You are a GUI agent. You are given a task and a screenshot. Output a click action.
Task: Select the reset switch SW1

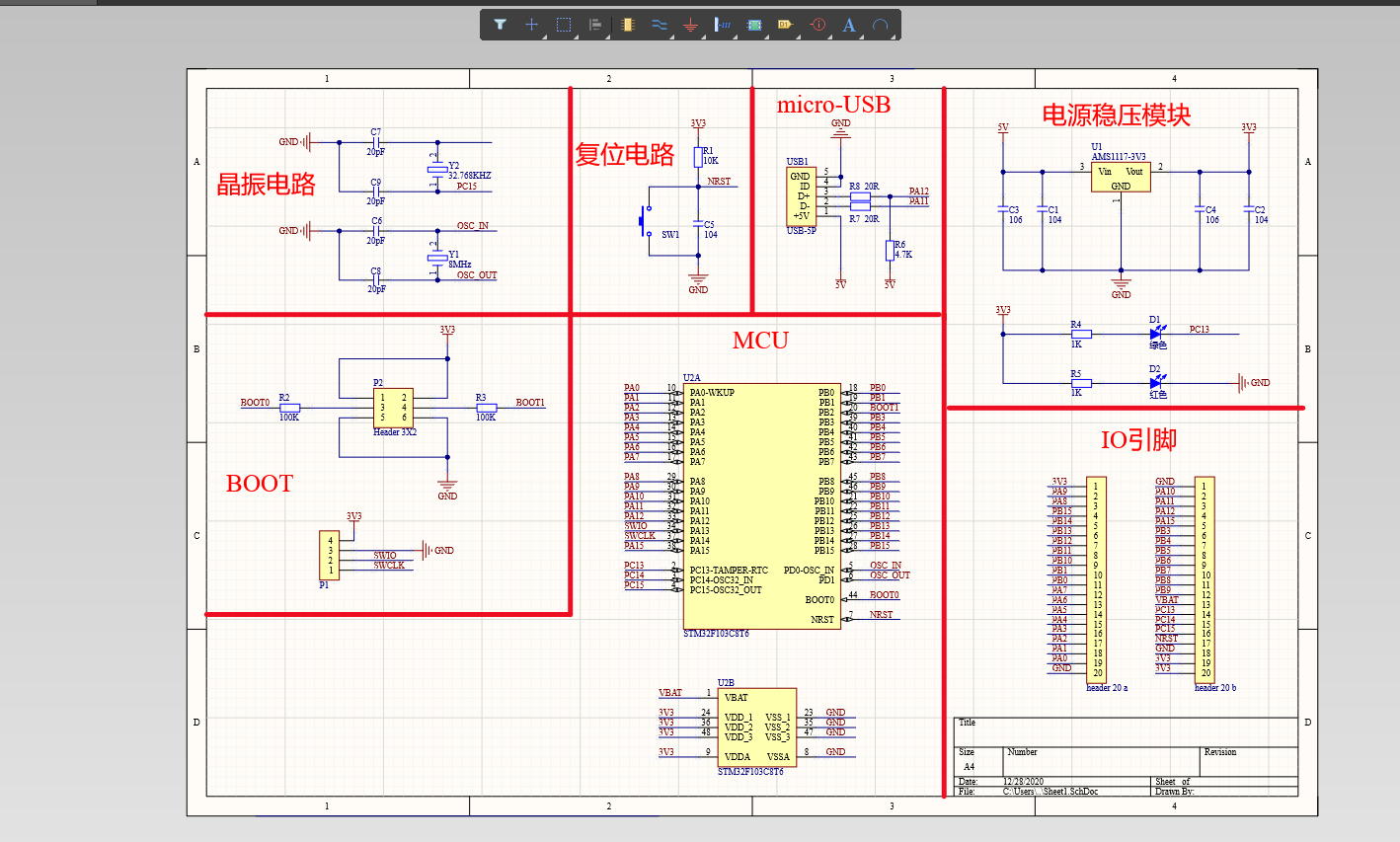tap(645, 220)
